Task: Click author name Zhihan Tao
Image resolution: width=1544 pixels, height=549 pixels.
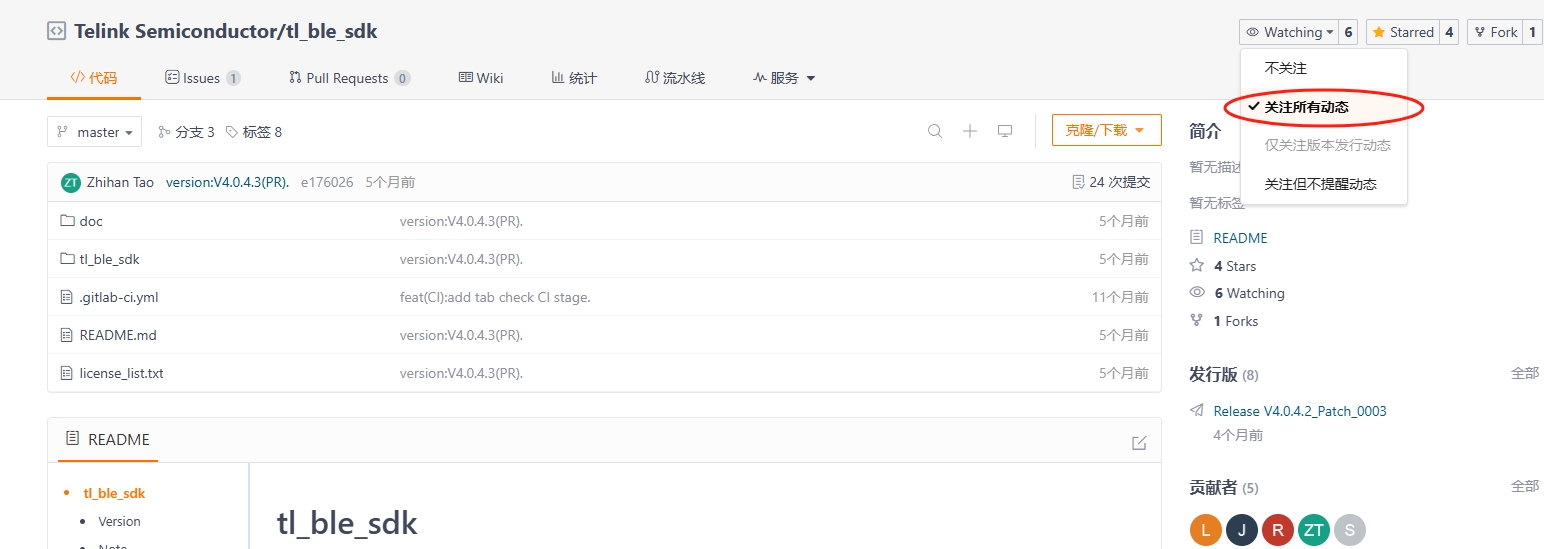Action: 120,182
